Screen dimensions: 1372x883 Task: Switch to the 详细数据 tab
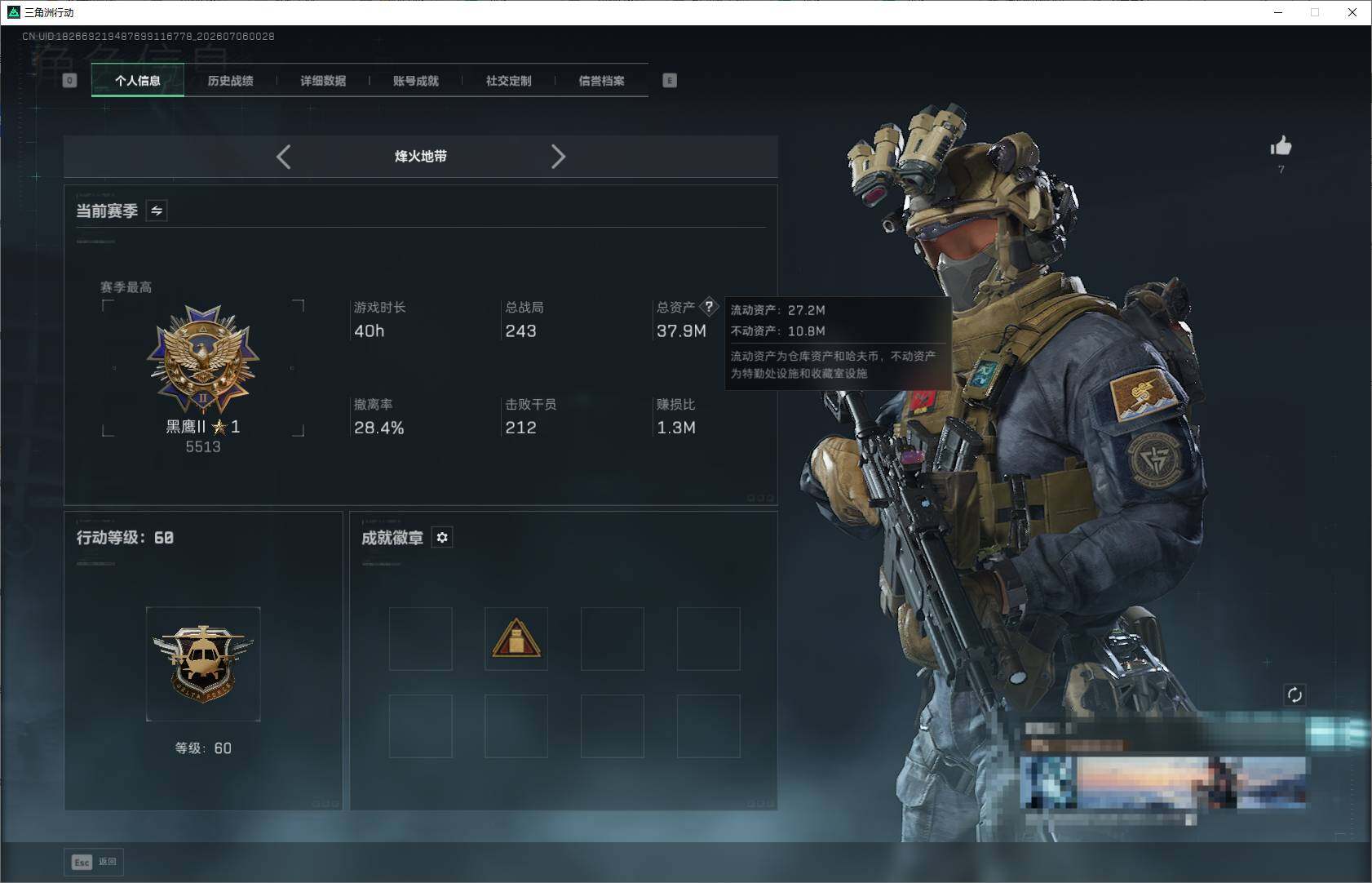(323, 80)
